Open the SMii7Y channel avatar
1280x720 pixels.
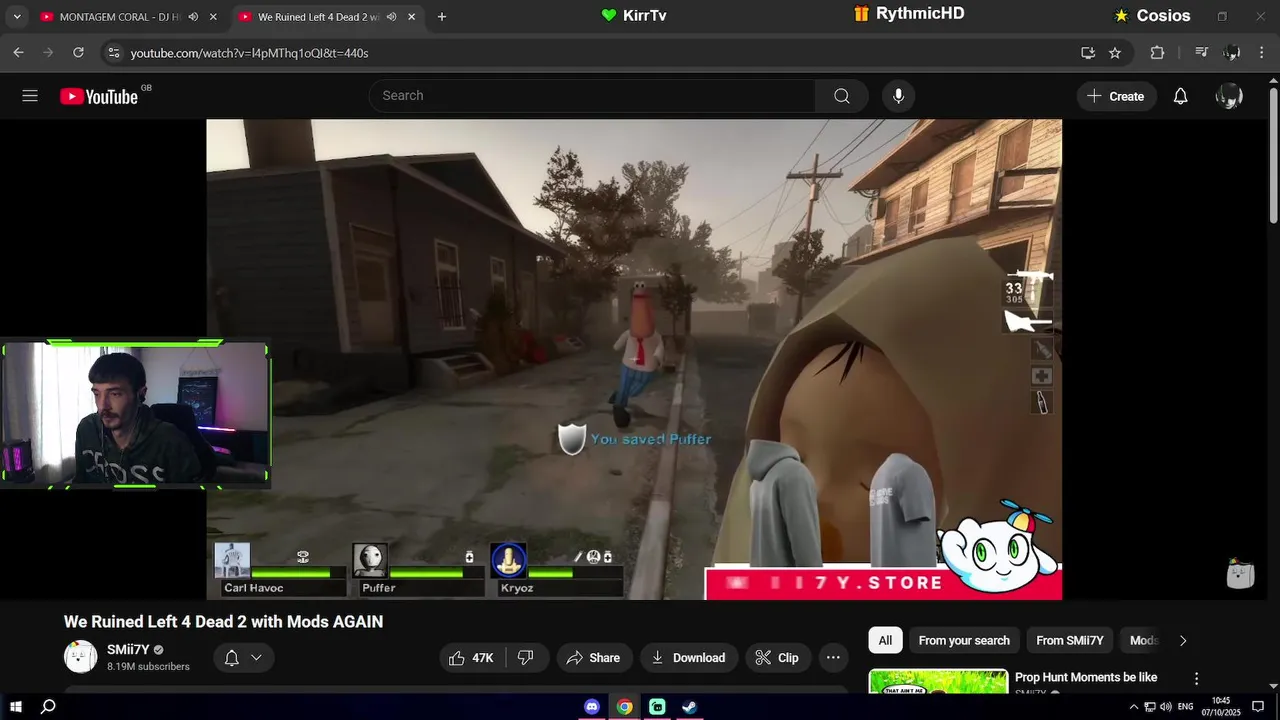(x=81, y=657)
